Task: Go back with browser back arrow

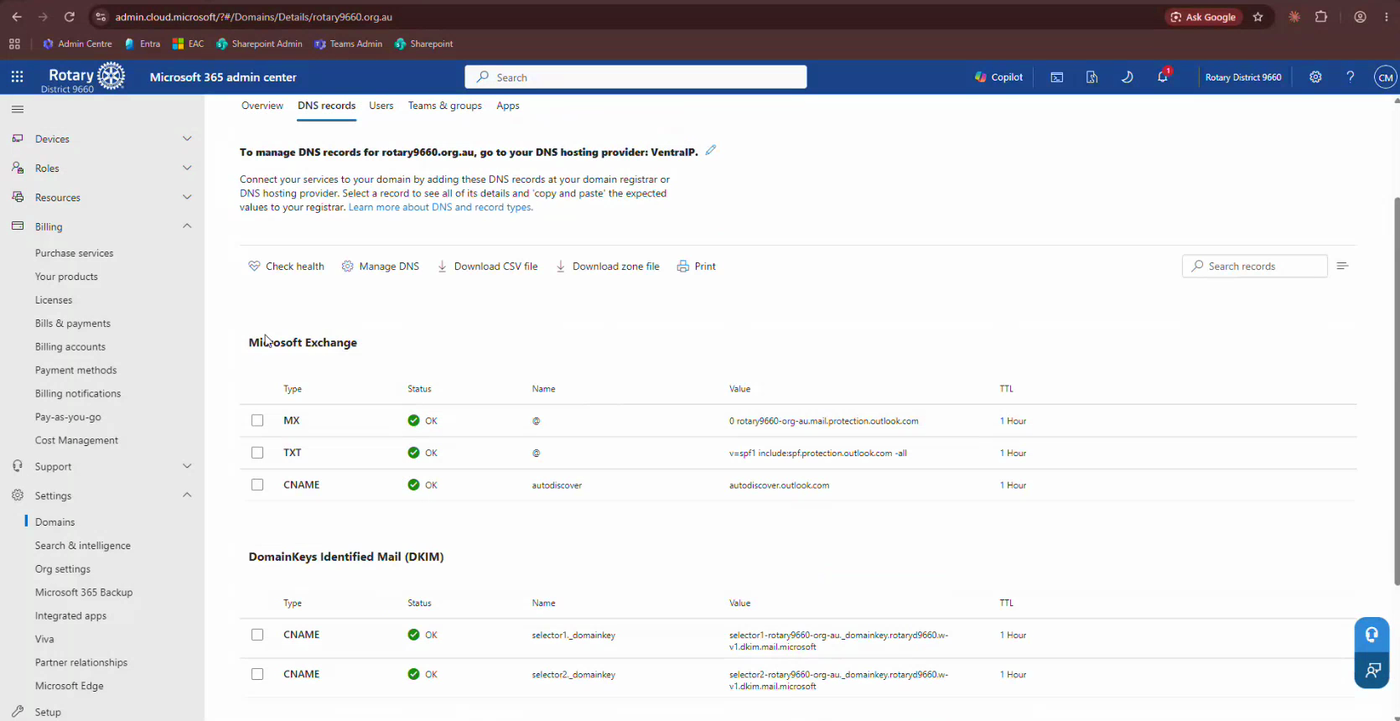Action: click(x=16, y=17)
